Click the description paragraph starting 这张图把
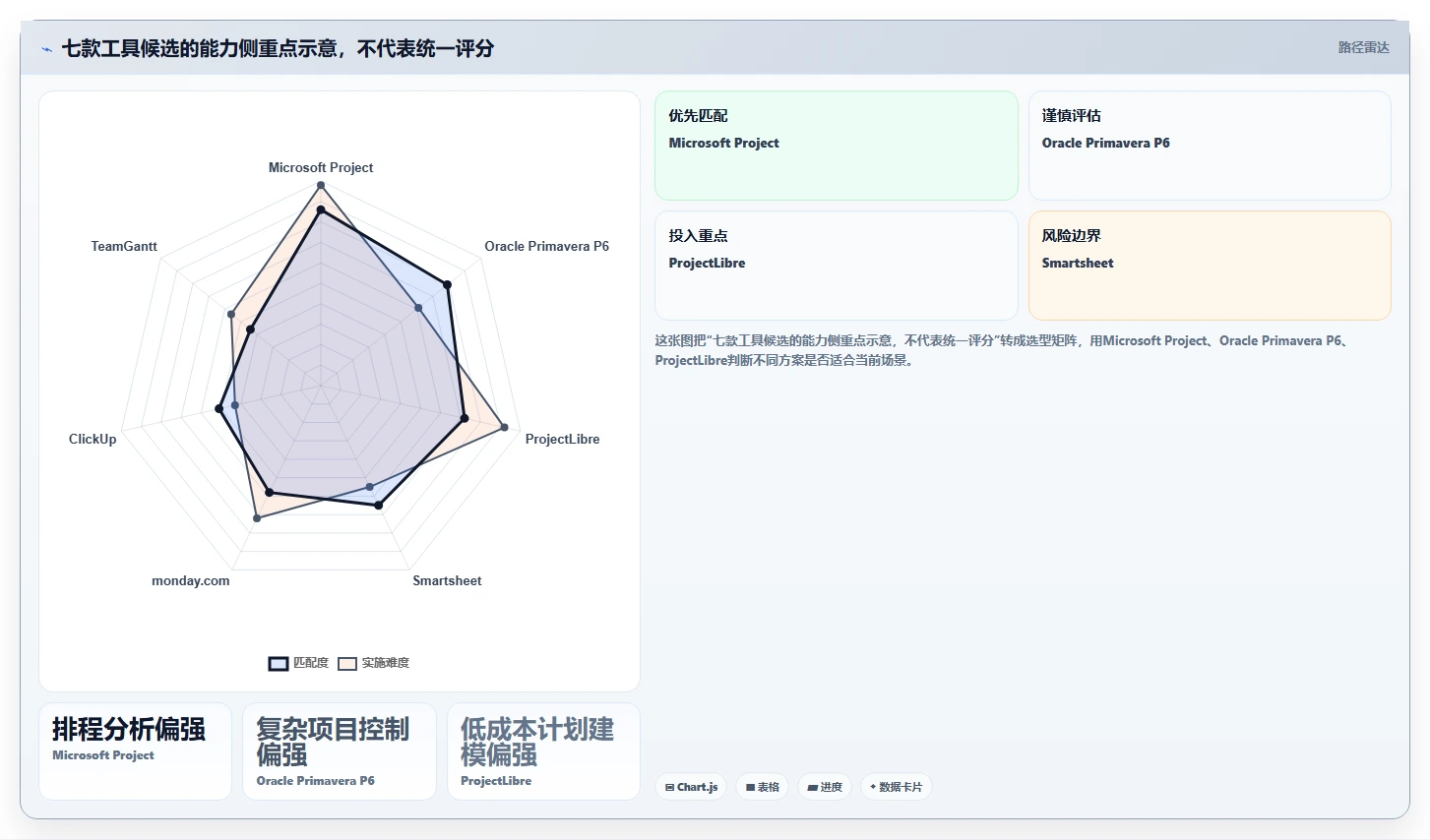The height and width of the screenshot is (840, 1430). (1005, 350)
